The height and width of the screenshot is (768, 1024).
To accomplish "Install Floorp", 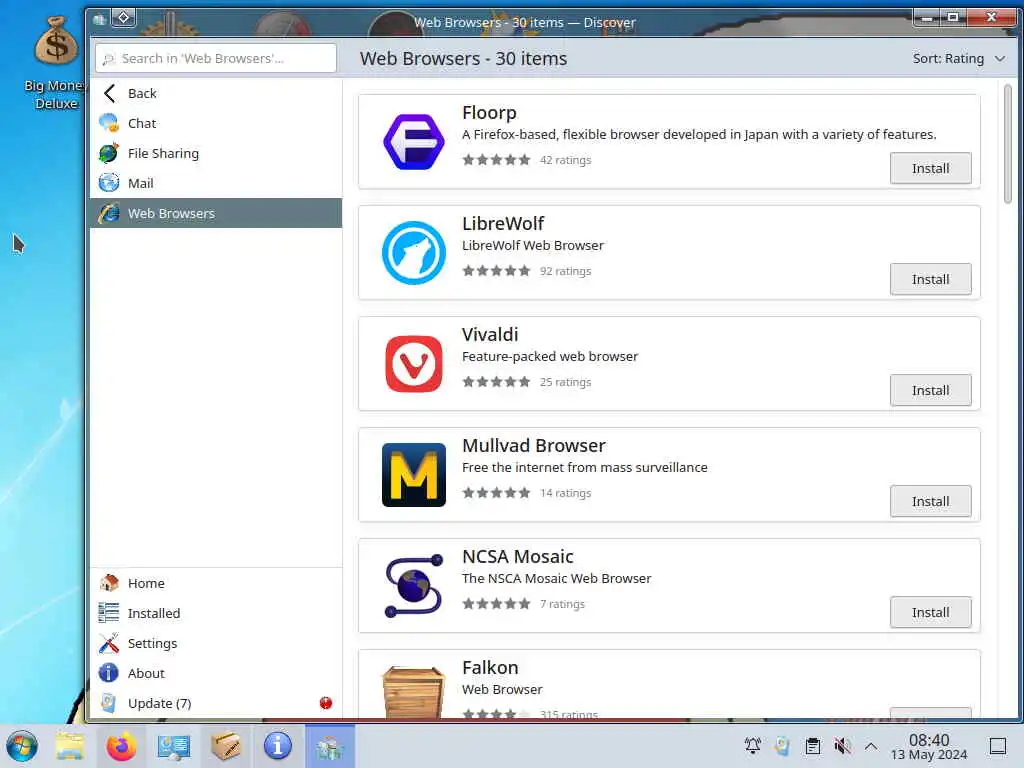I will pos(930,168).
